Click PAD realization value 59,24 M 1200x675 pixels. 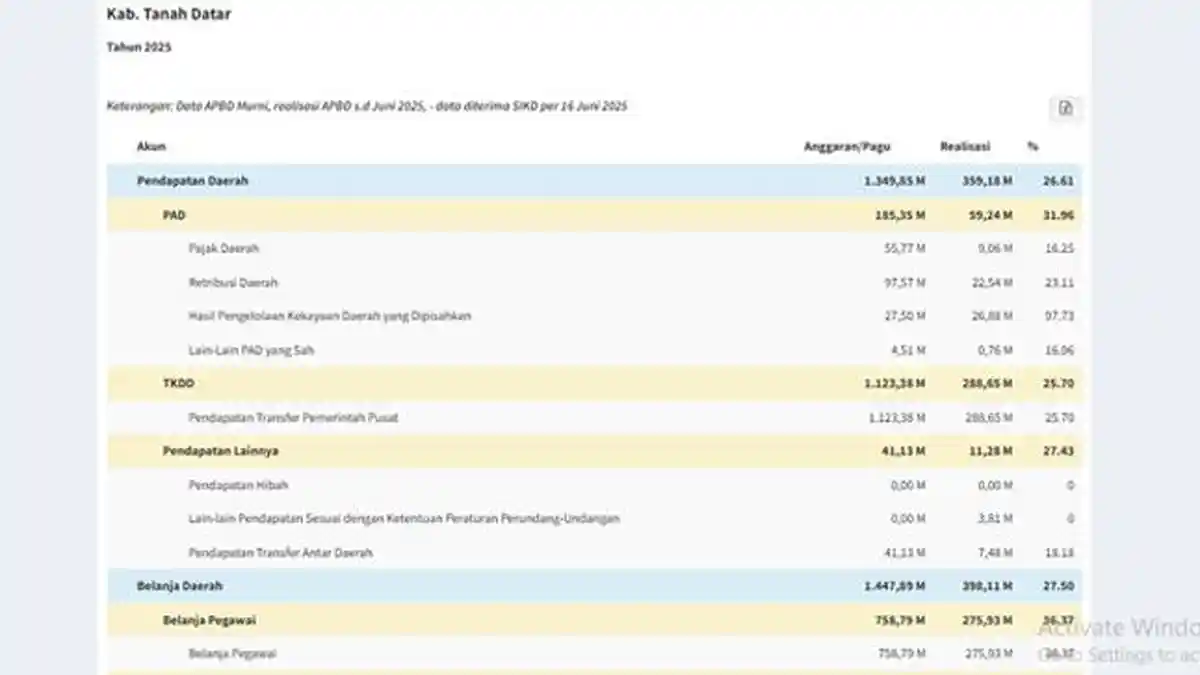pos(993,215)
